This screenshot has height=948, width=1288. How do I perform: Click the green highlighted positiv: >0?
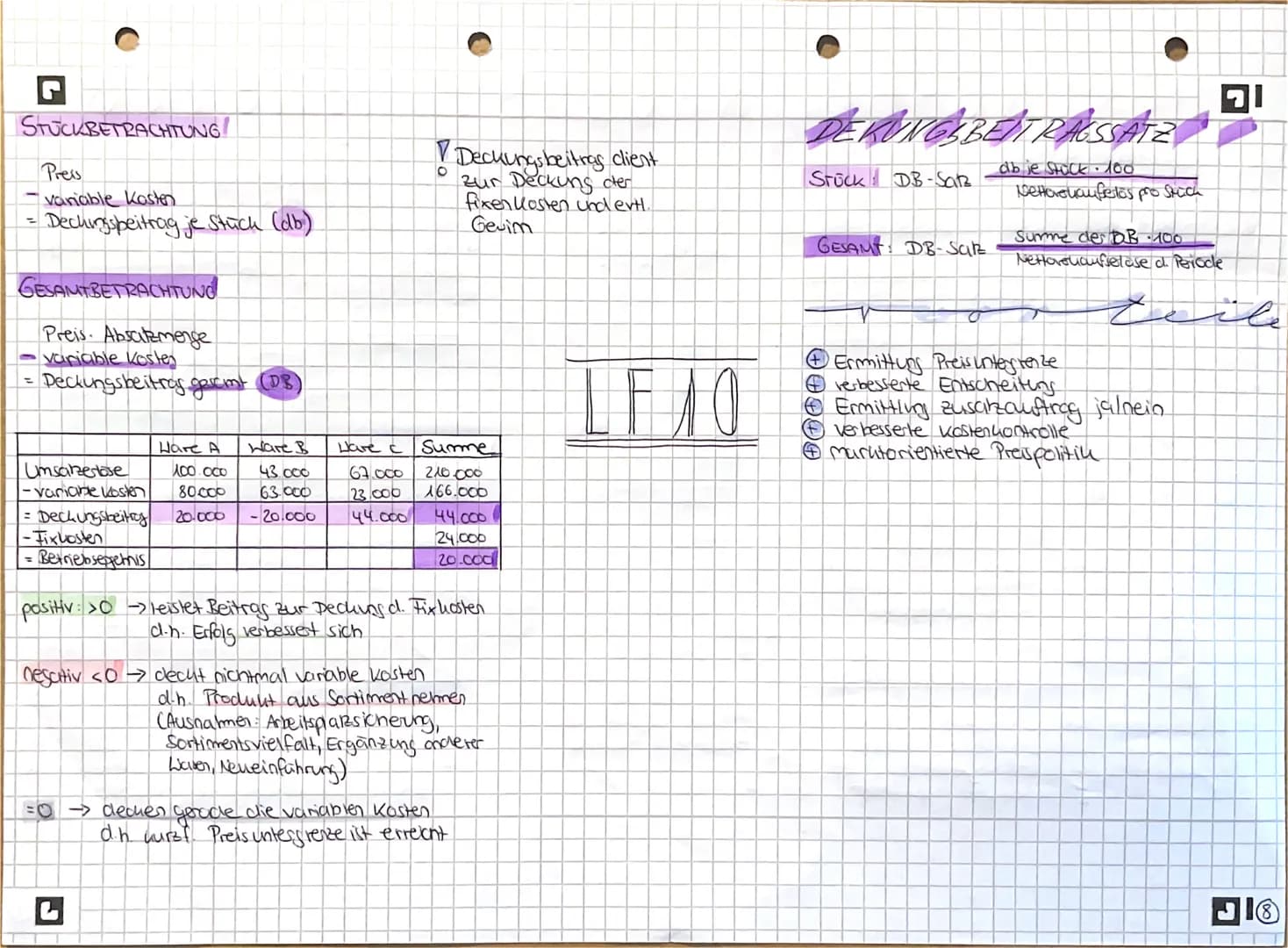pyautogui.click(x=68, y=607)
